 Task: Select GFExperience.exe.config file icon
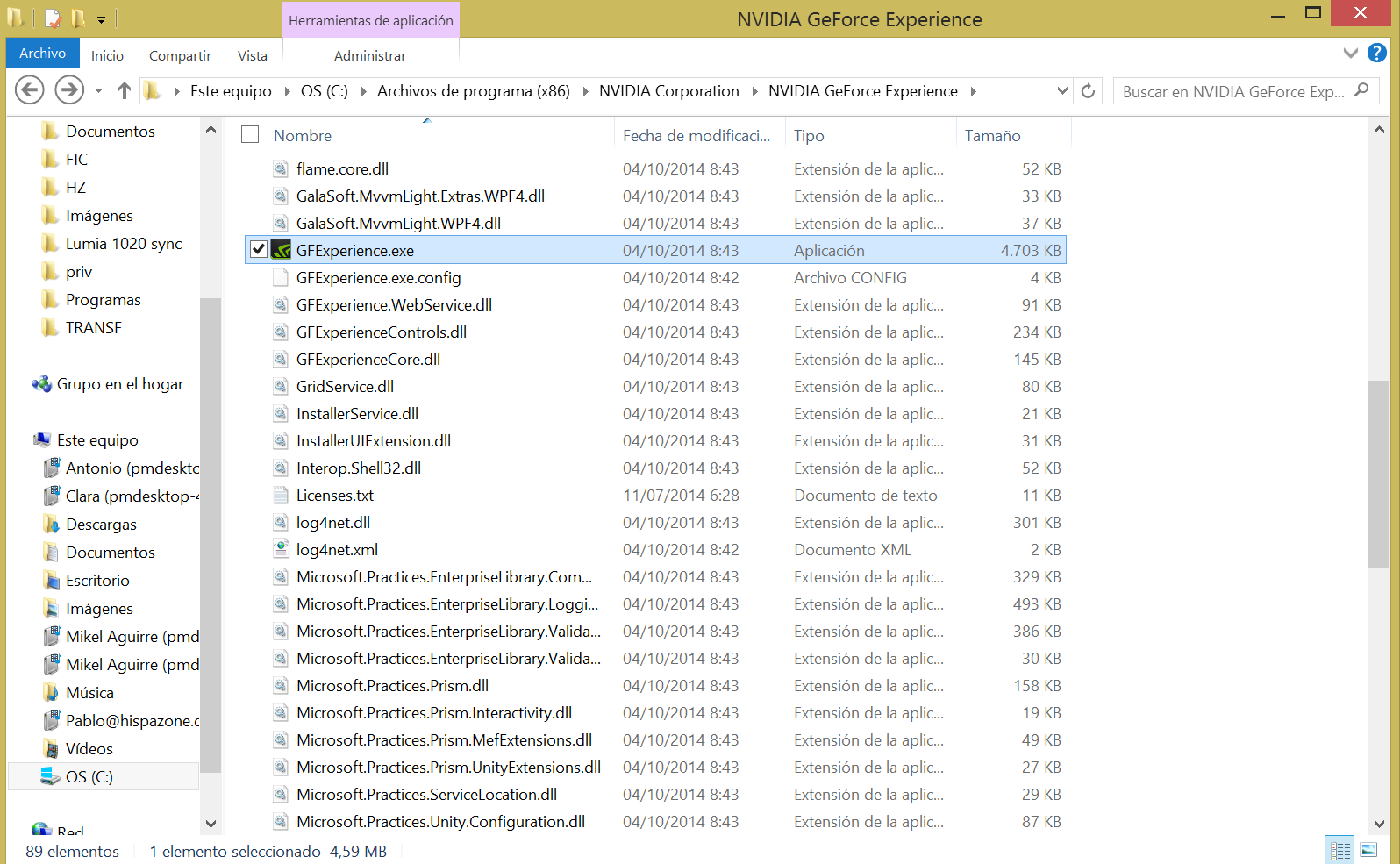coord(281,277)
